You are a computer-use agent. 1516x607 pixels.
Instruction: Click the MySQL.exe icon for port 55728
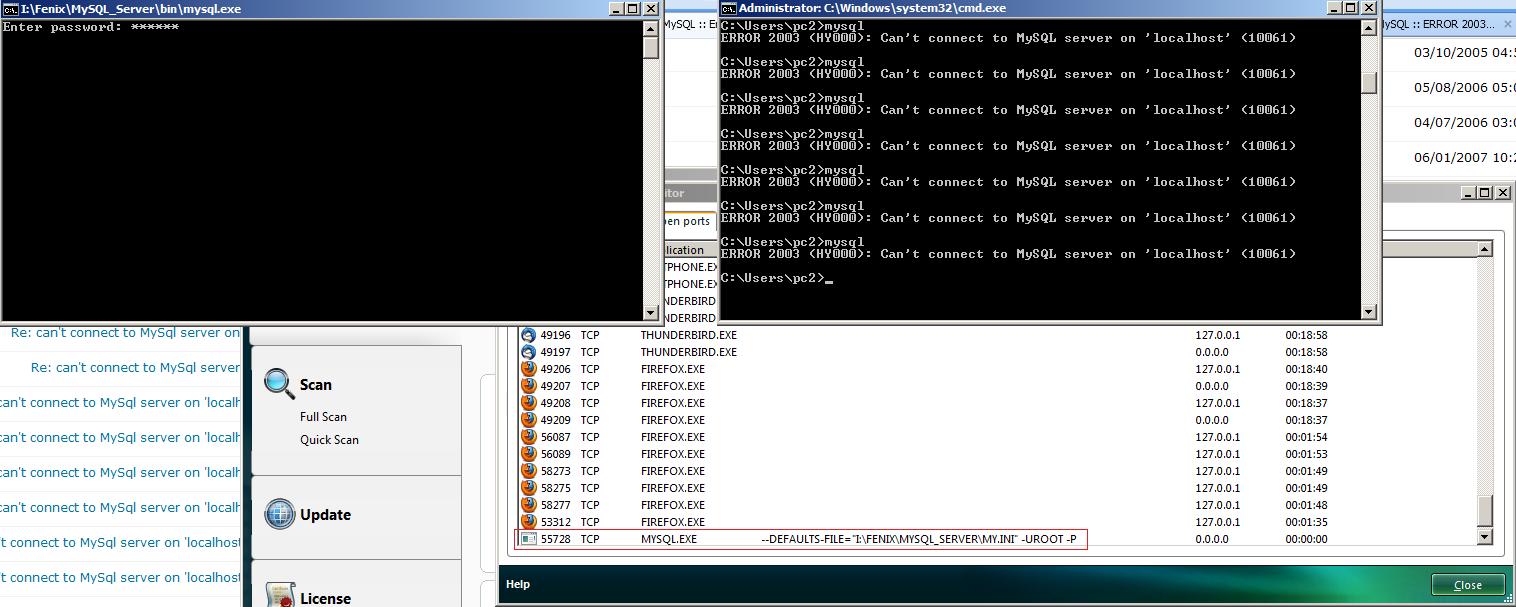click(528, 539)
